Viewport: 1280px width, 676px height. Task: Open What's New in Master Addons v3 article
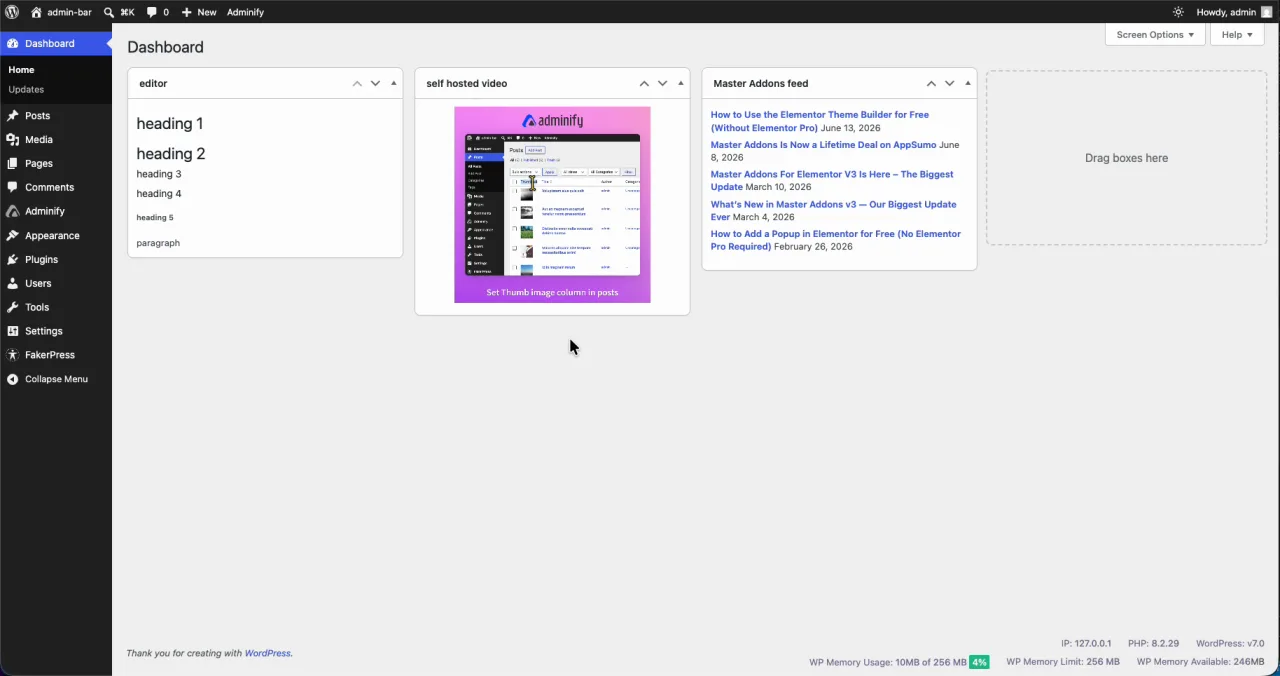pos(833,210)
